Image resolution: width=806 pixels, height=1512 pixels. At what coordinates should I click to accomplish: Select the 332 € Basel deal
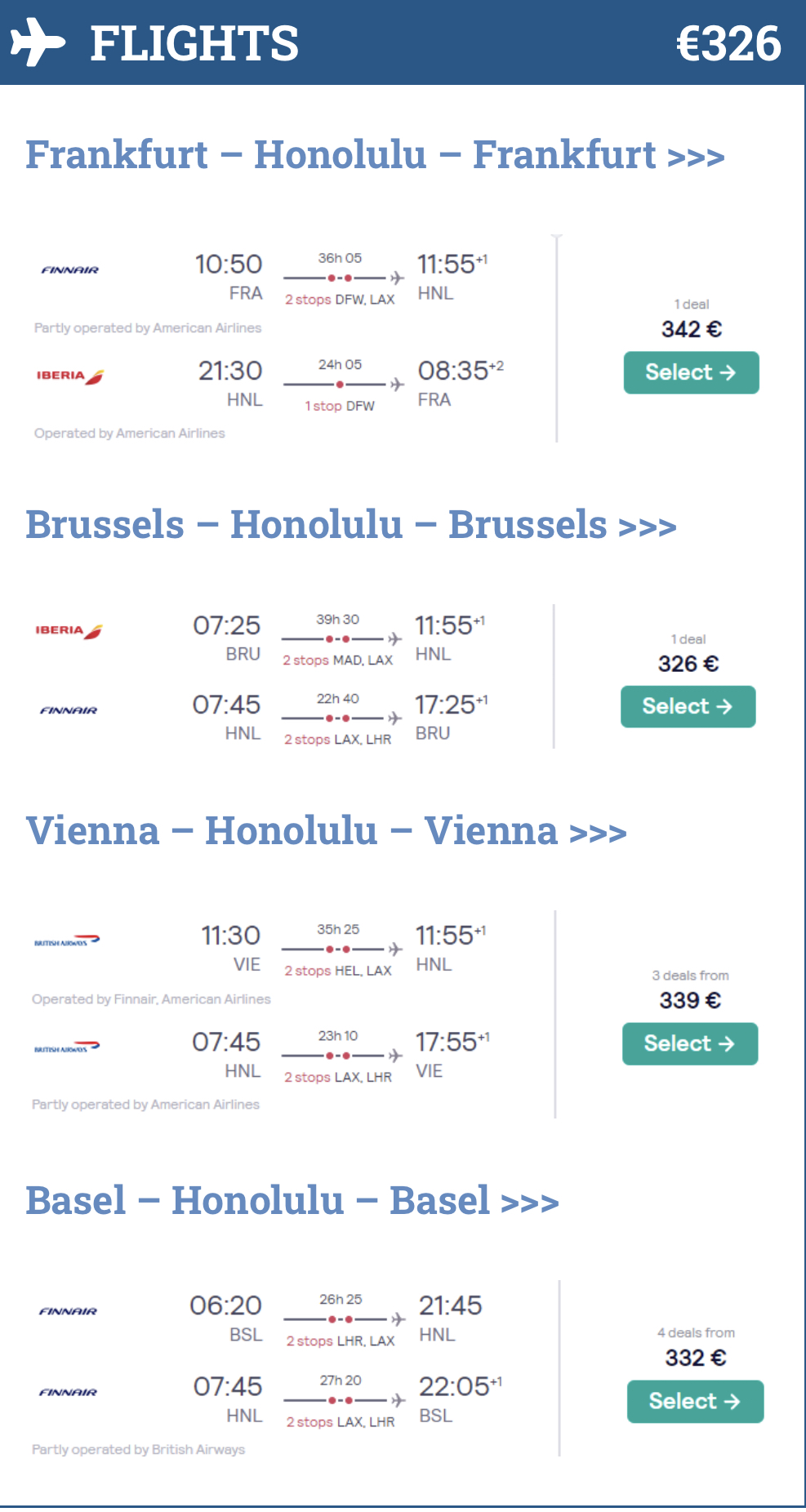click(695, 1402)
